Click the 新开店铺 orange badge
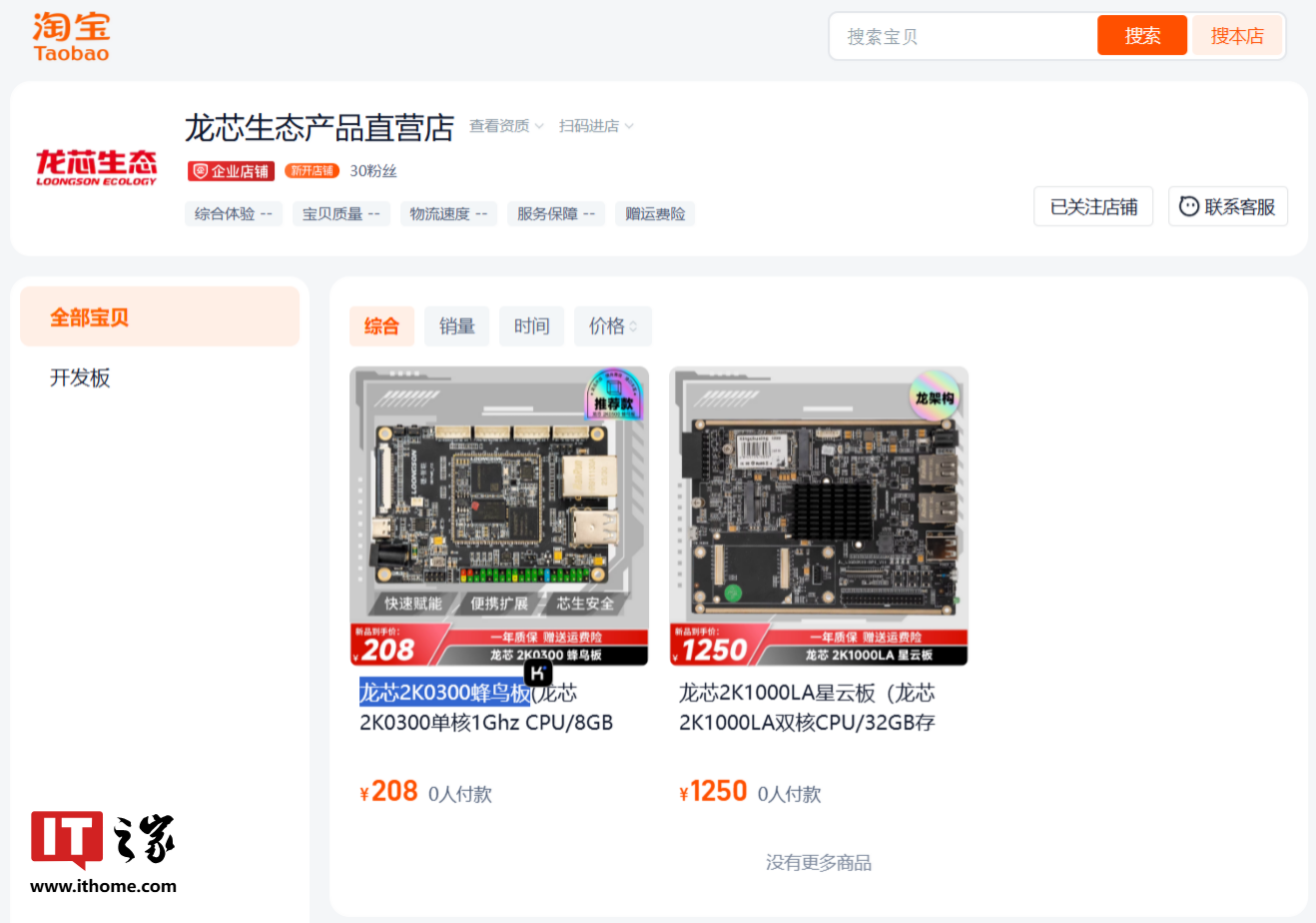Image resolution: width=1316 pixels, height=923 pixels. [x=312, y=171]
